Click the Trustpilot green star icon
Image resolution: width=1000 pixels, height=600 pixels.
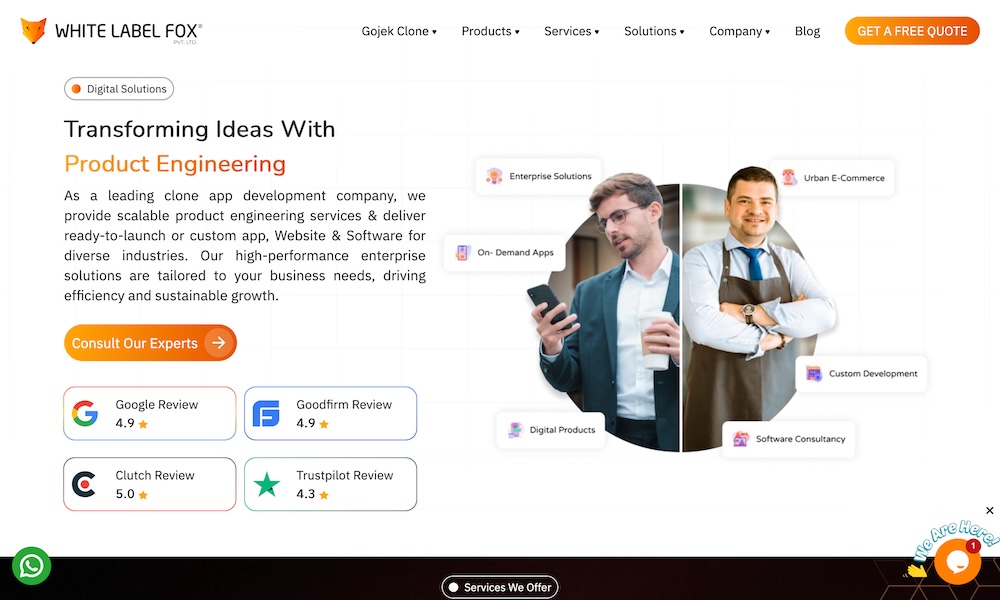pyautogui.click(x=267, y=484)
